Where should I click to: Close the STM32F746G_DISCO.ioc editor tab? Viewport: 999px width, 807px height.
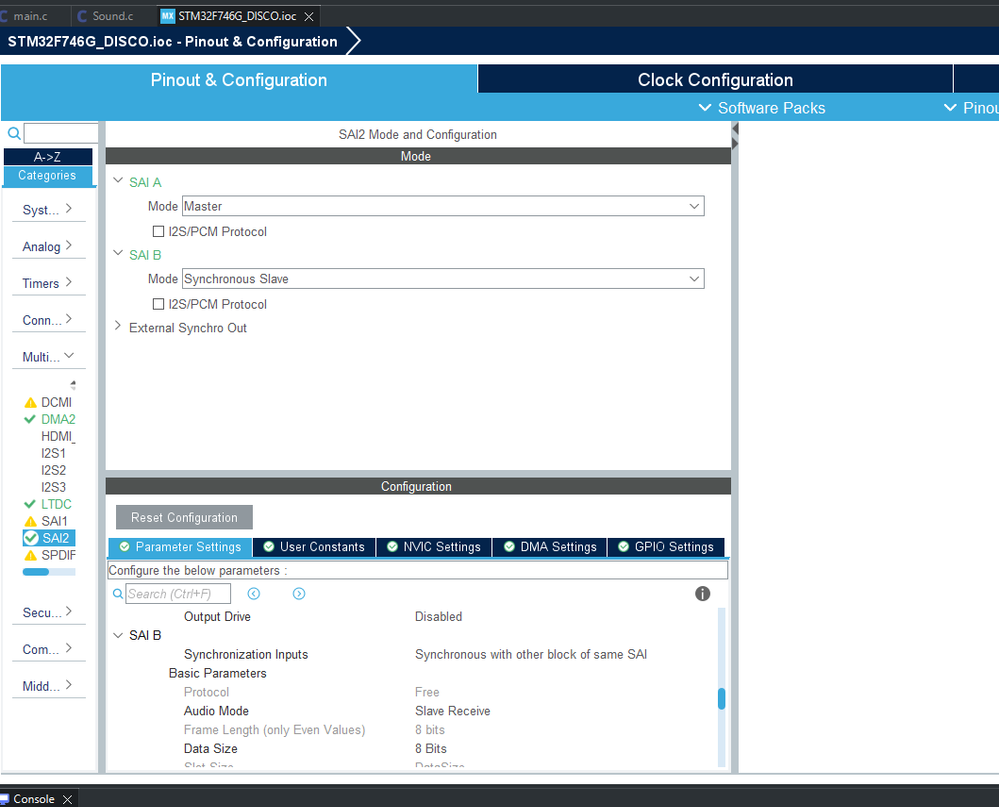pos(309,17)
